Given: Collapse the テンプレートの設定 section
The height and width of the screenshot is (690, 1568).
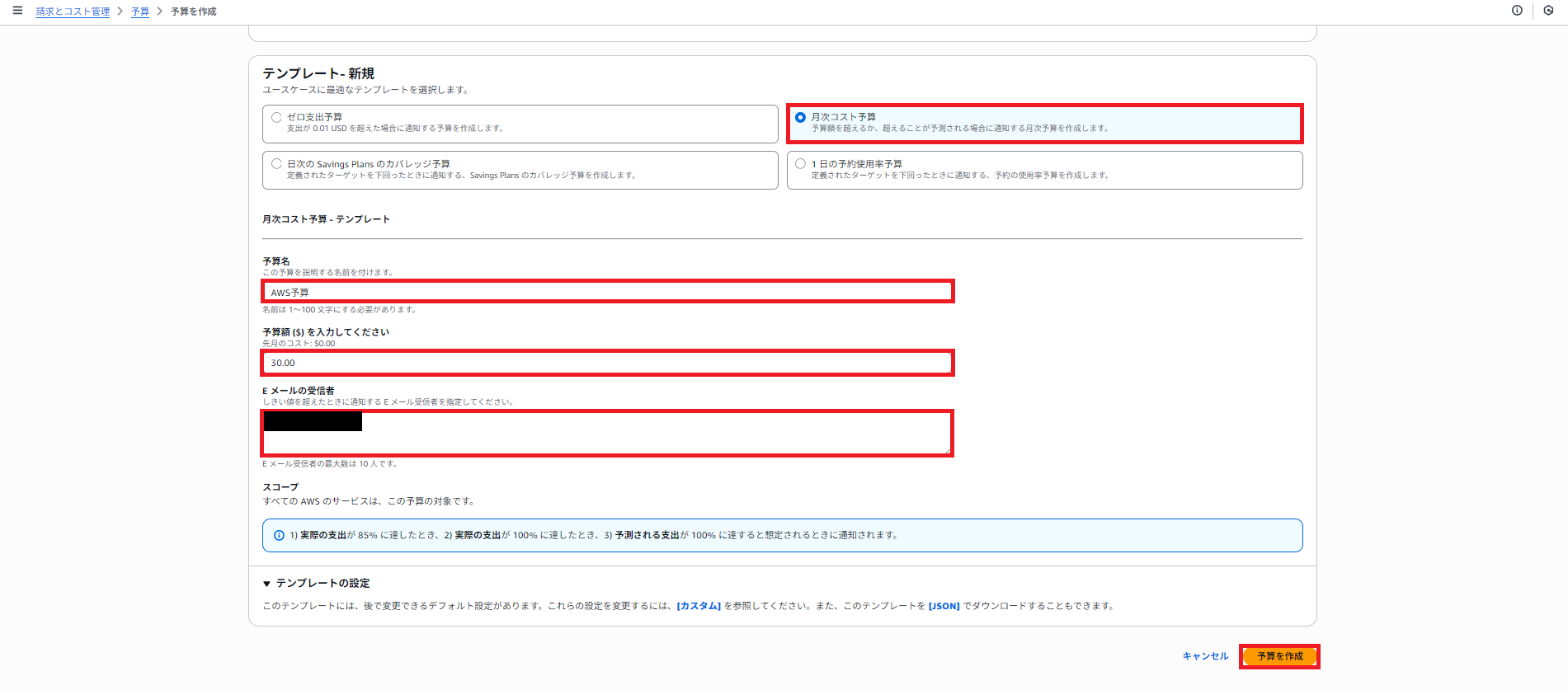Looking at the screenshot, I should click(267, 584).
